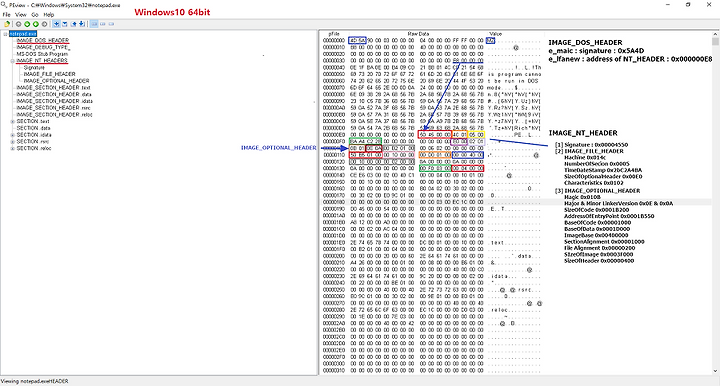Click the hex view scrollbar up arrow

click(x=716, y=34)
